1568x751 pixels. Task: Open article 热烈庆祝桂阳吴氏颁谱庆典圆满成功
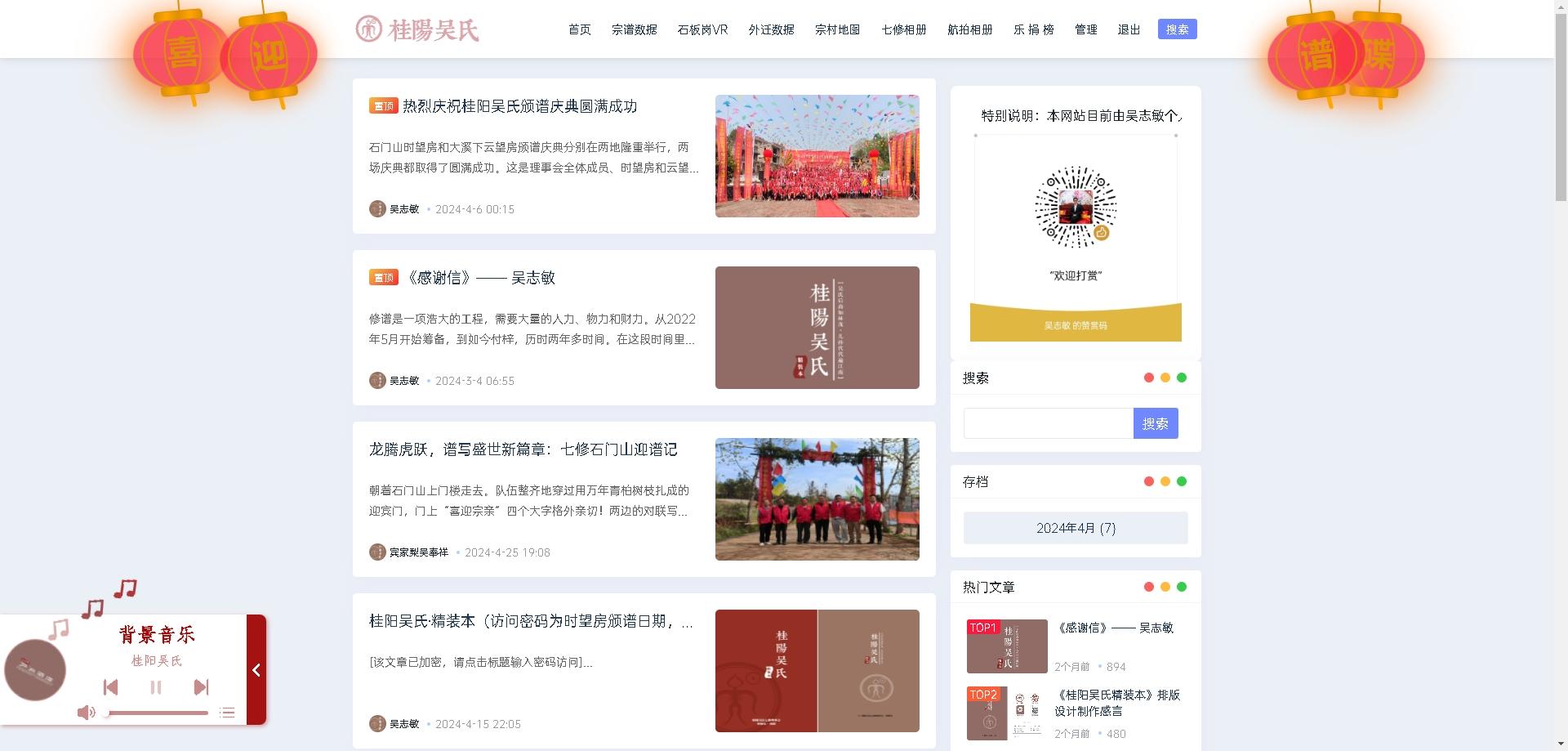point(519,106)
